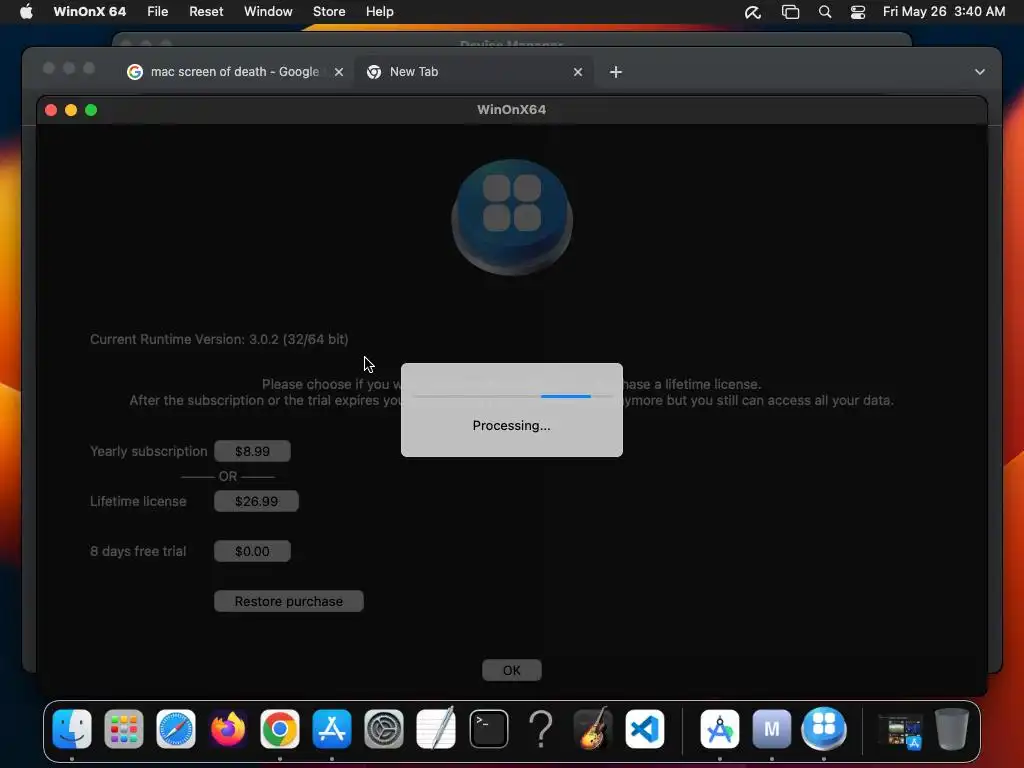Open System Settings gear in dock
Image resolution: width=1024 pixels, height=768 pixels.
coord(384,729)
